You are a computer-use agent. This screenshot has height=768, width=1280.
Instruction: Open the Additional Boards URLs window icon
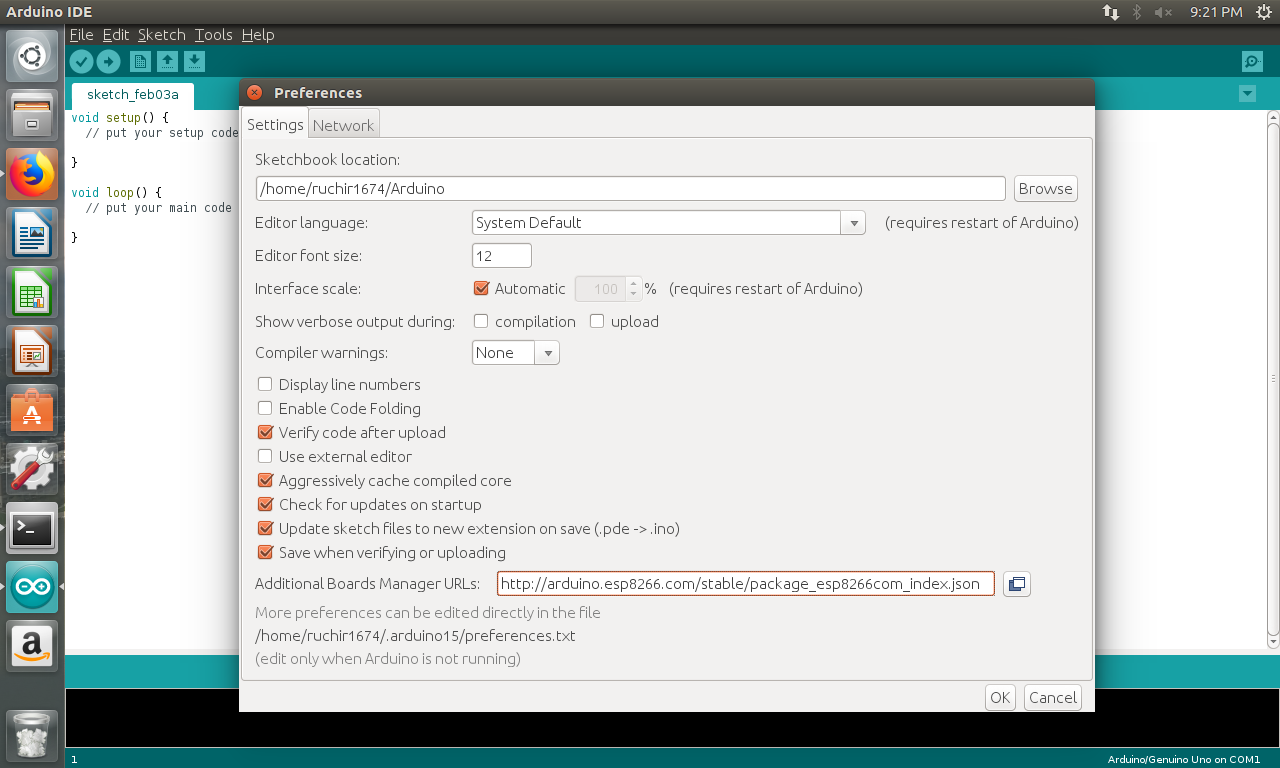pyautogui.click(x=1017, y=584)
